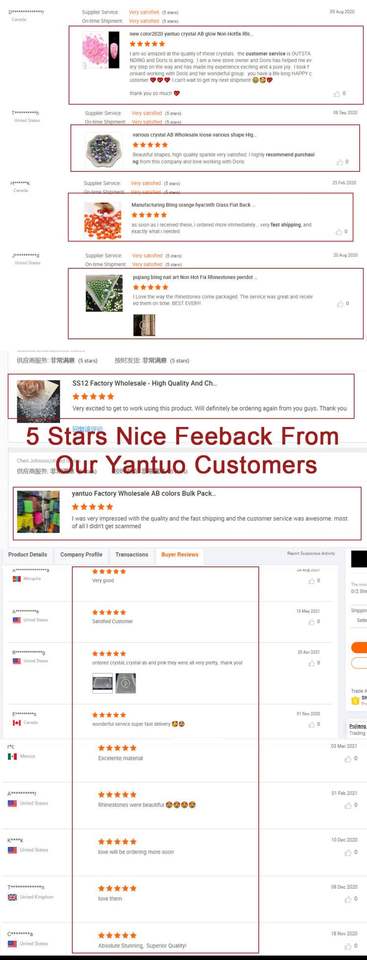Open the yantuo Factory Wholesale AB colors title
Image resolution: width=367 pixels, height=960 pixels.
(144, 493)
